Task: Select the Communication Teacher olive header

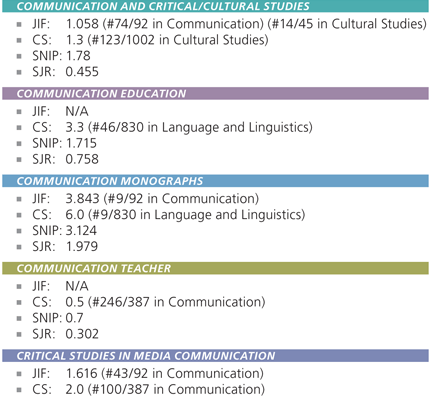Action: pyautogui.click(x=215, y=268)
